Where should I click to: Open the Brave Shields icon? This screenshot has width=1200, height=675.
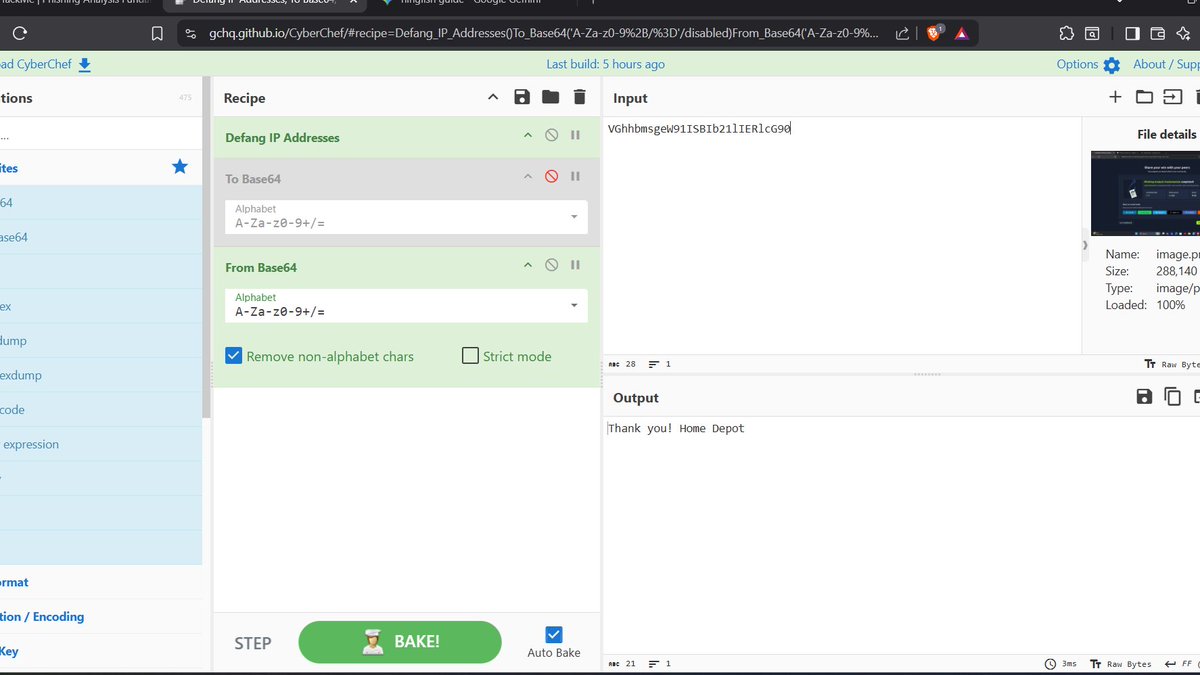tap(933, 33)
